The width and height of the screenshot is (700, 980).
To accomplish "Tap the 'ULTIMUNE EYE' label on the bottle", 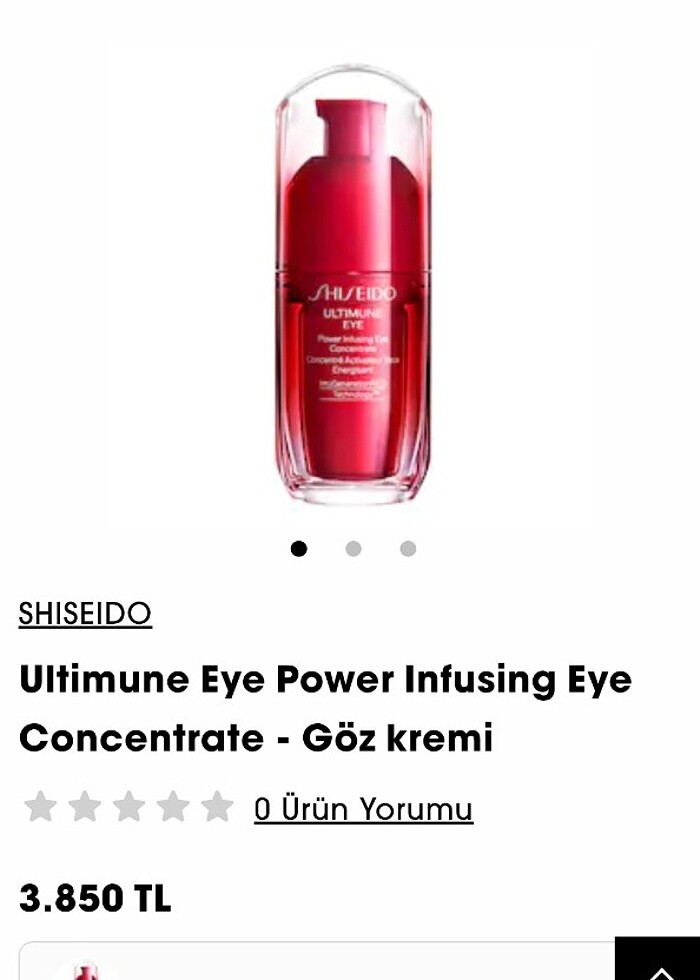I will 352,319.
